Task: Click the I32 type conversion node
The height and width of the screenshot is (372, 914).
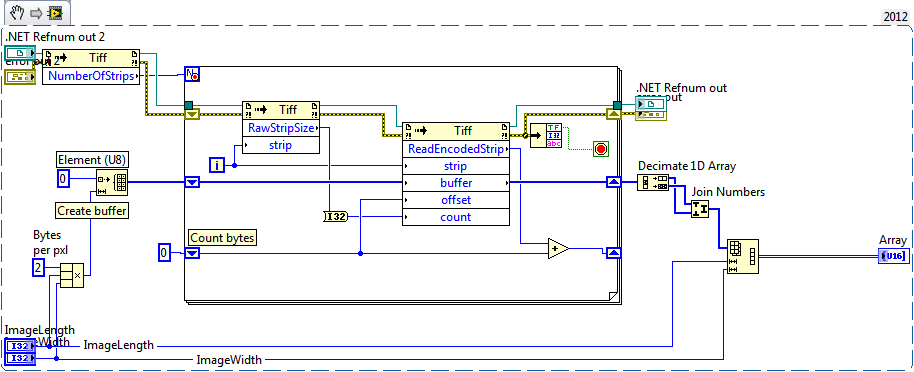Action: pos(334,217)
